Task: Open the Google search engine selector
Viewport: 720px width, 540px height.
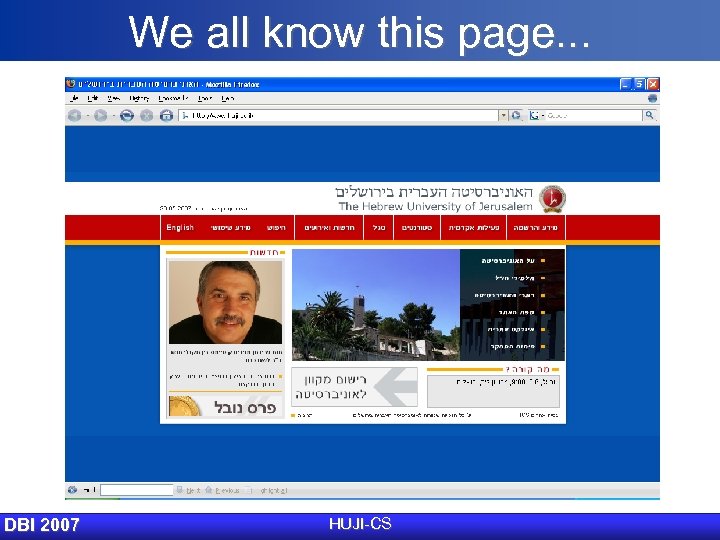Action: (x=536, y=115)
